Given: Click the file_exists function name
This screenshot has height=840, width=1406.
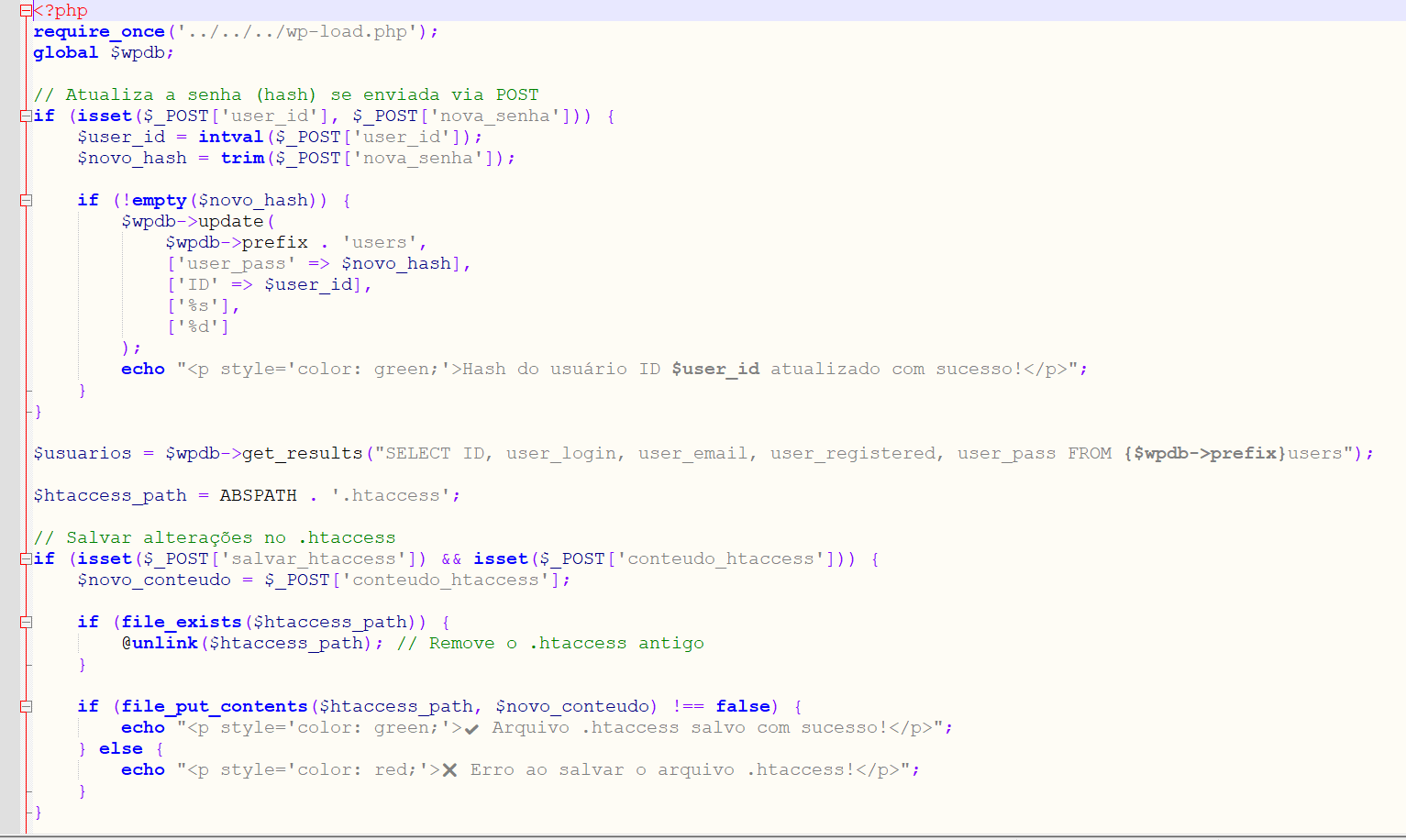Looking at the screenshot, I should [182, 623].
